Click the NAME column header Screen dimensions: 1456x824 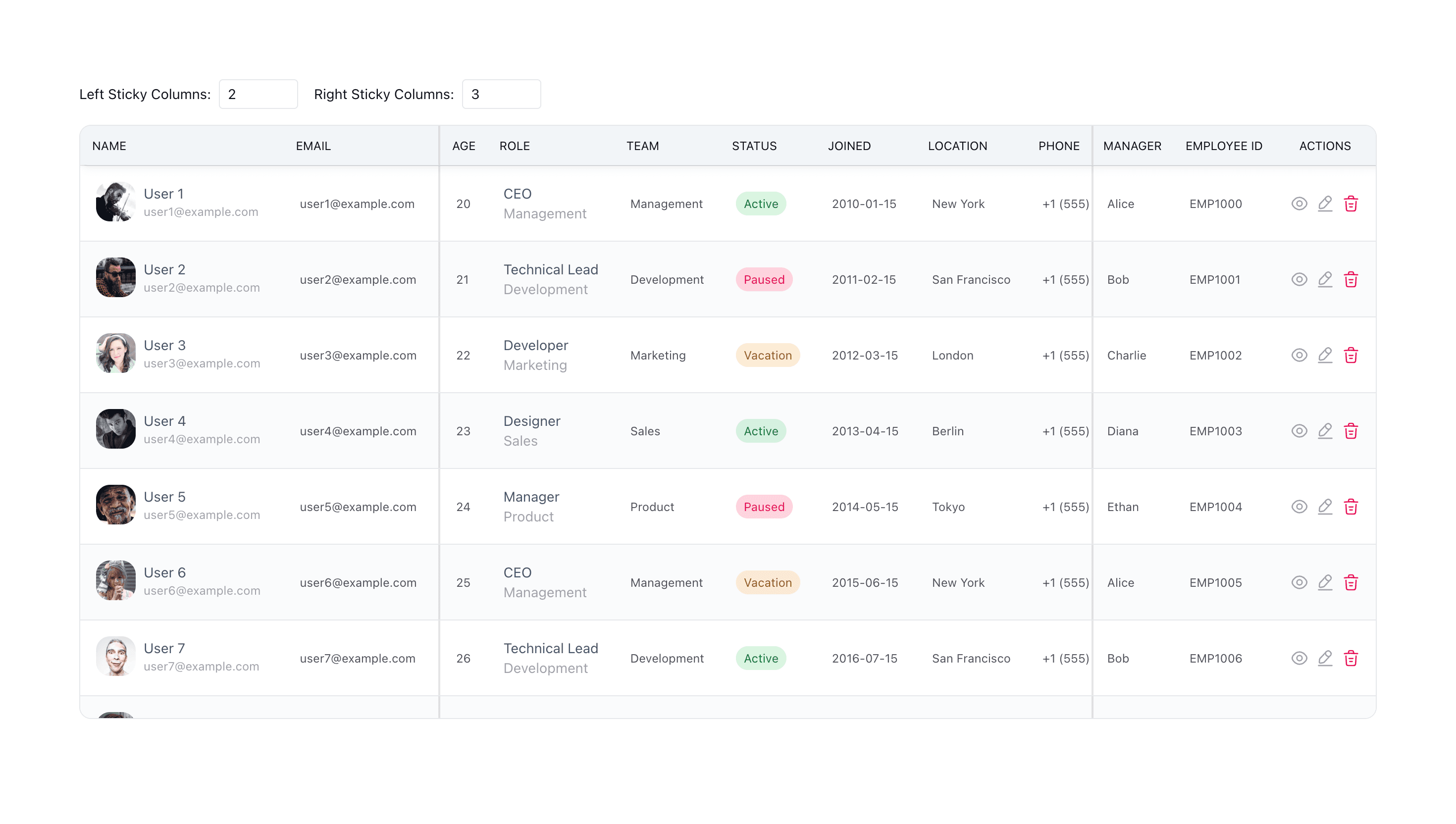pos(109,146)
